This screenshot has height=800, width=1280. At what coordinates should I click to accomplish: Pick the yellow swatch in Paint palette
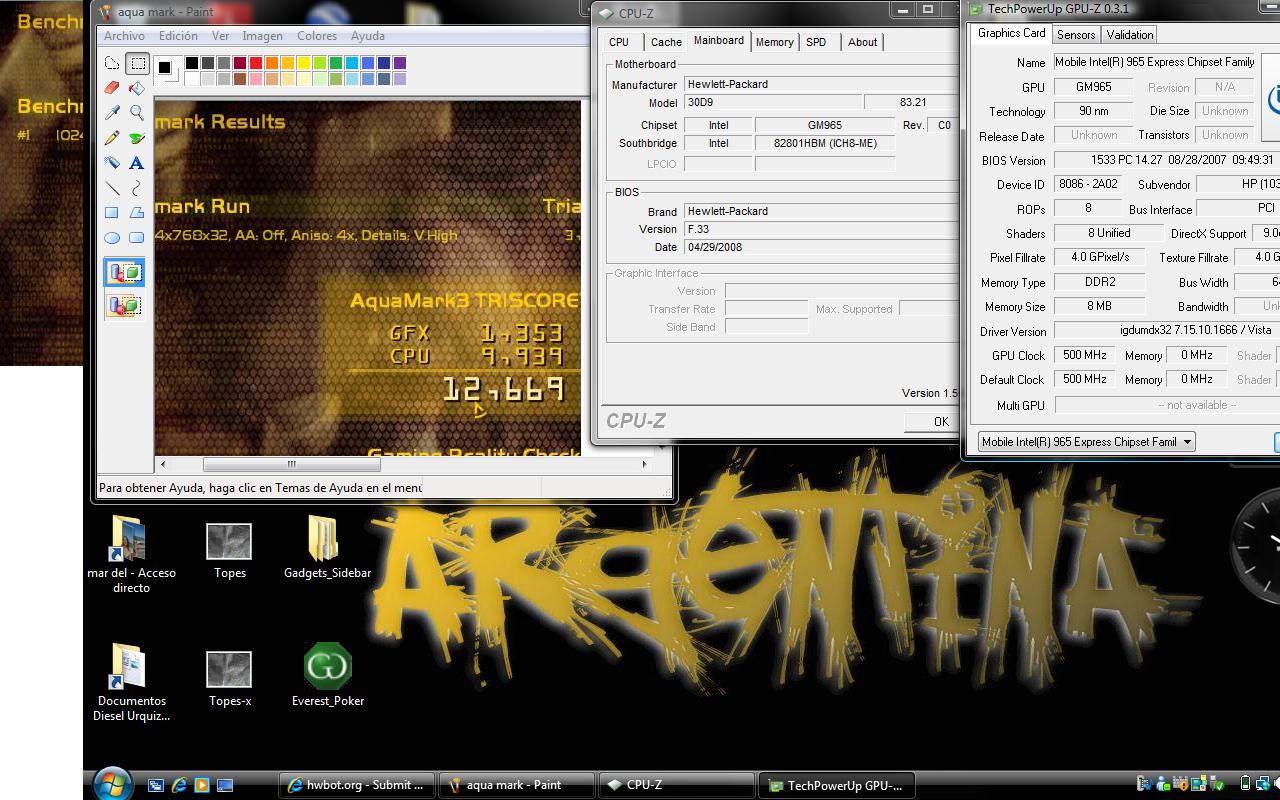[x=303, y=63]
